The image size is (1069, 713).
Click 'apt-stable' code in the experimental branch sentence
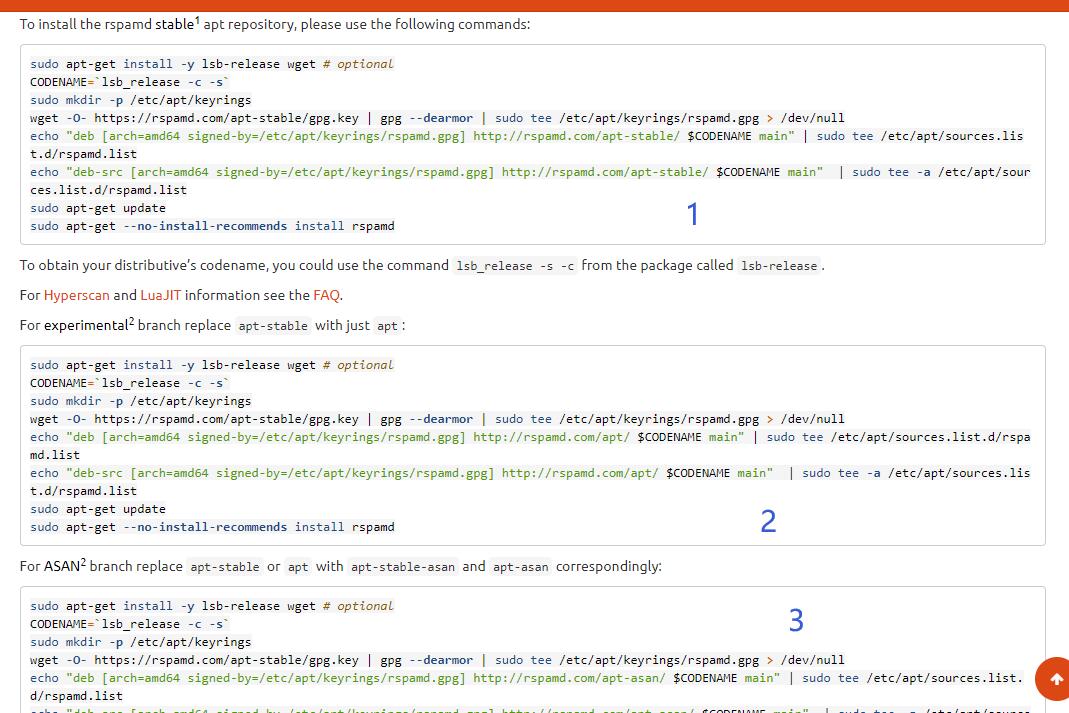(273, 326)
